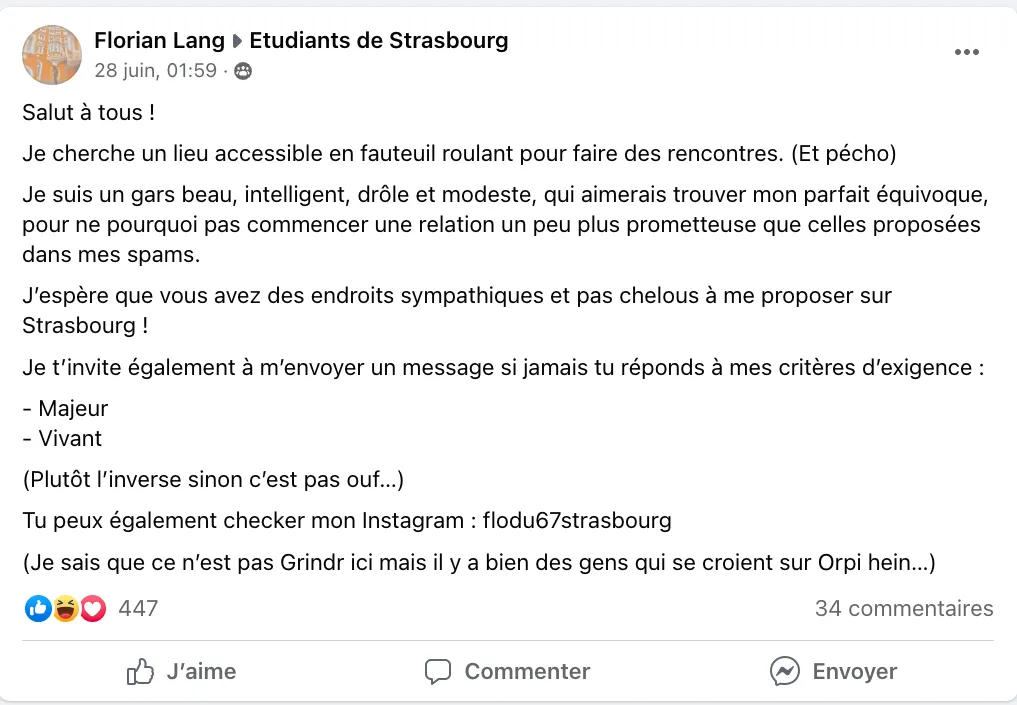Toggle J'aime to like the post
Screen dimensions: 1017x705
[182, 671]
